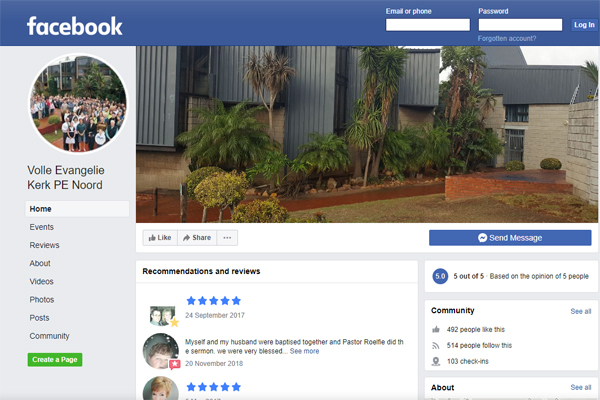Open Reviews from the sidebar menu
Screen dimensions: 600x400
pos(45,245)
